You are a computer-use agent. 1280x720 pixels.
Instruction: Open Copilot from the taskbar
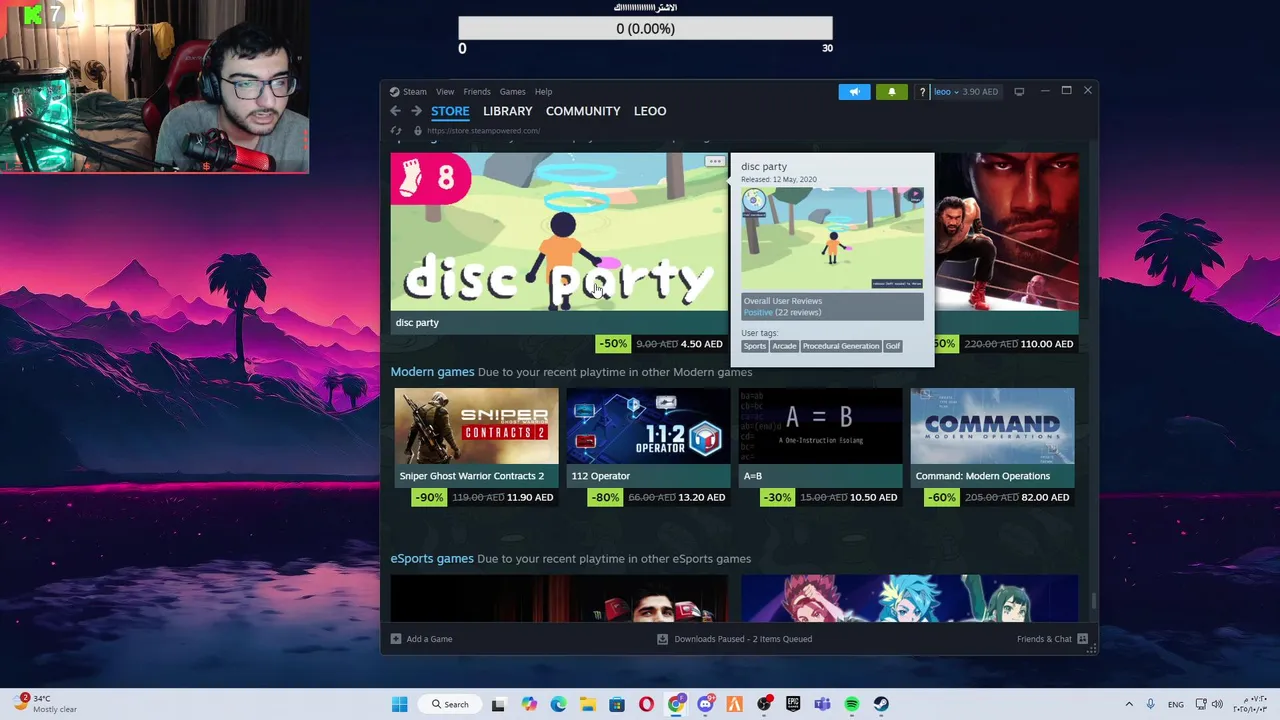(x=529, y=704)
